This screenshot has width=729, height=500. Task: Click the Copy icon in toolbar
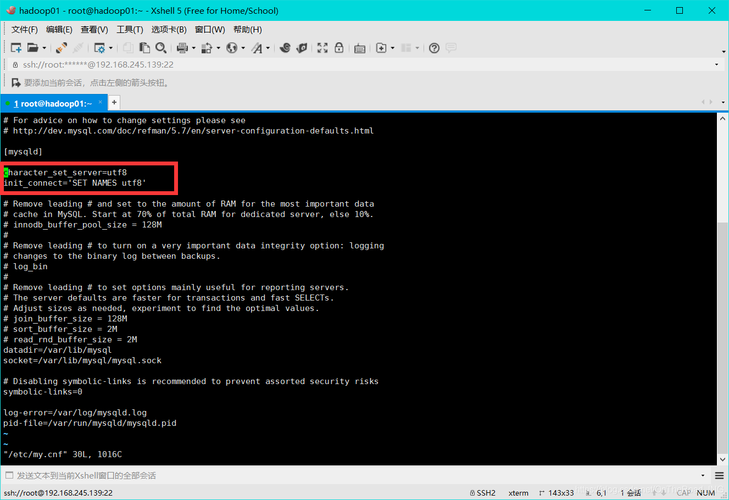(x=128, y=48)
